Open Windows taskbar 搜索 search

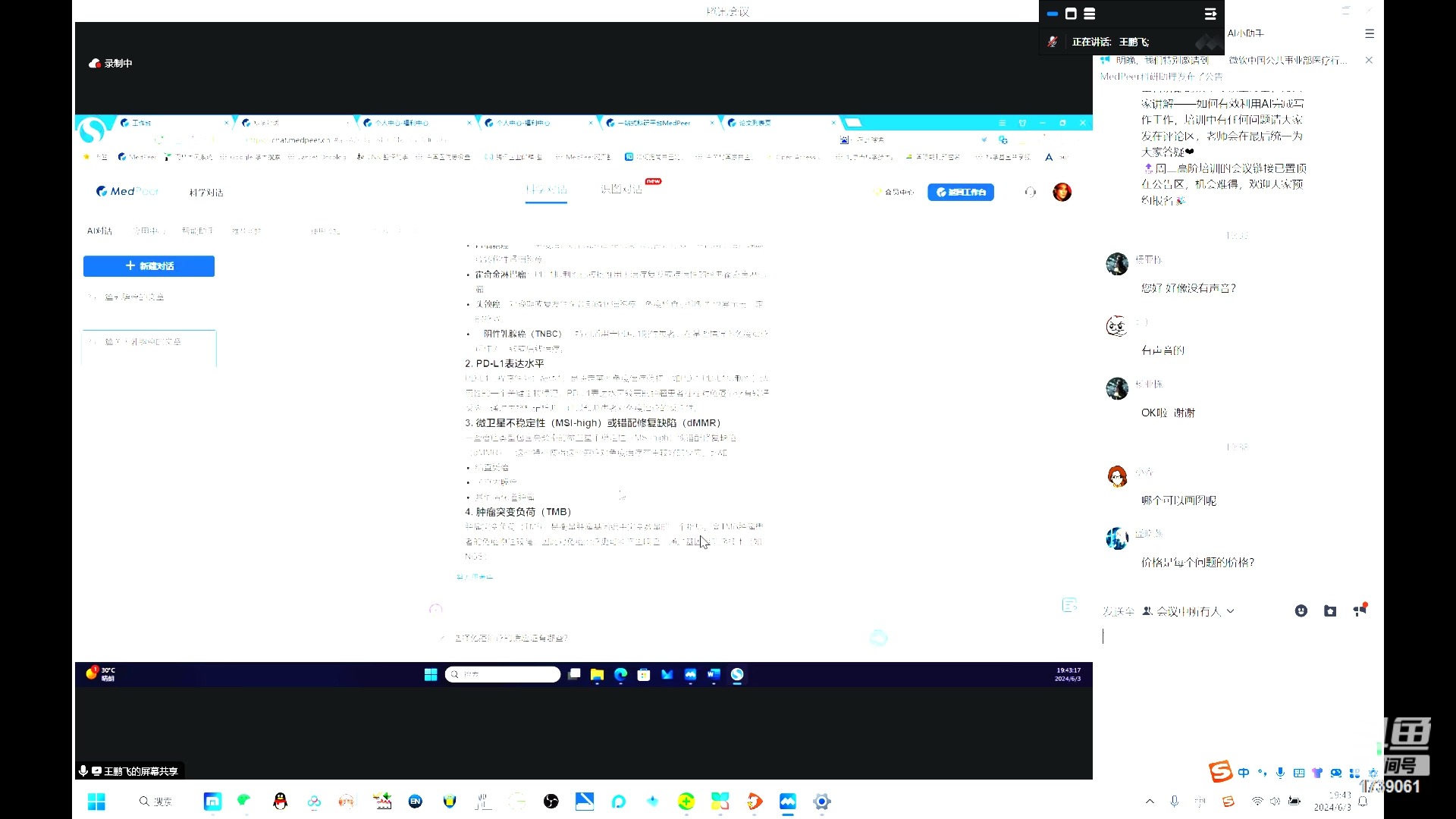[x=155, y=802]
